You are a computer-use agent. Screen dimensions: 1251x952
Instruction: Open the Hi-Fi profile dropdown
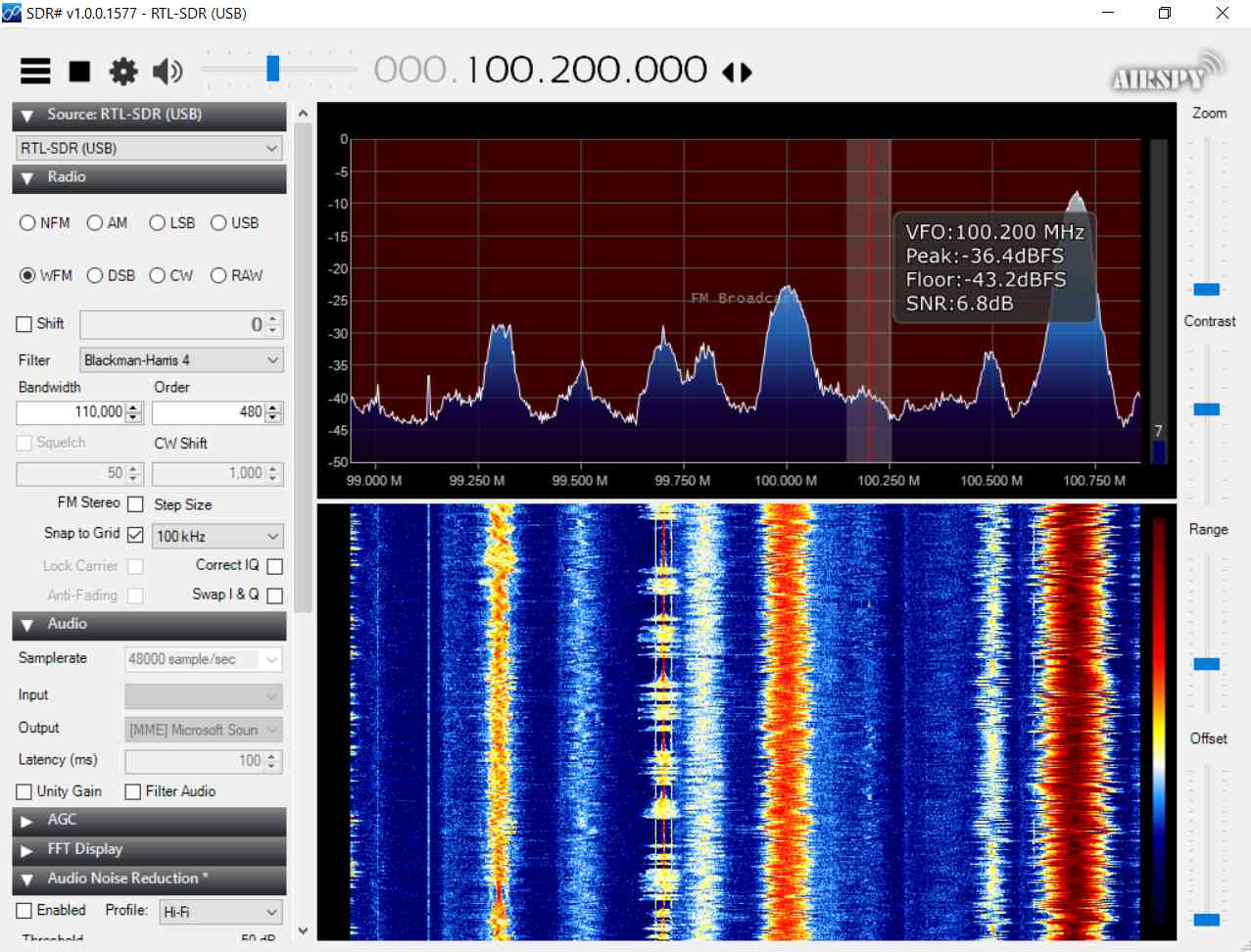[220, 912]
